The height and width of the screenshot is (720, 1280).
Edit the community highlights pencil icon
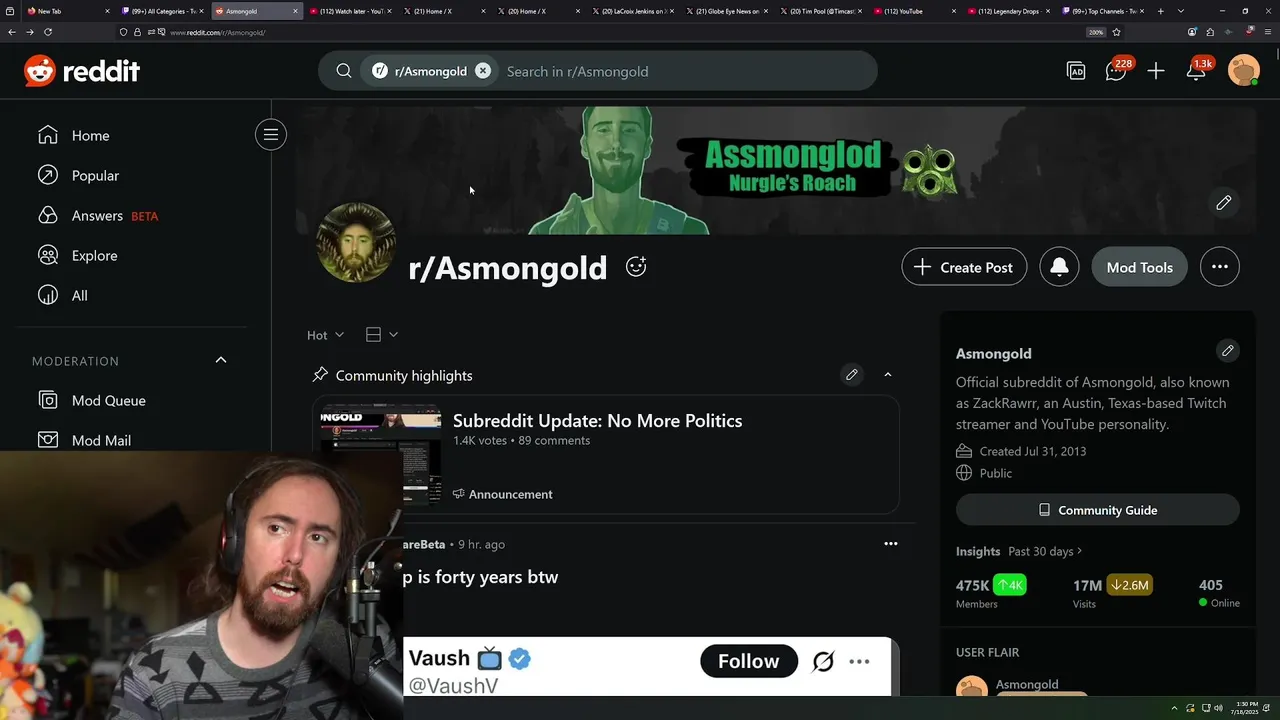coord(852,375)
